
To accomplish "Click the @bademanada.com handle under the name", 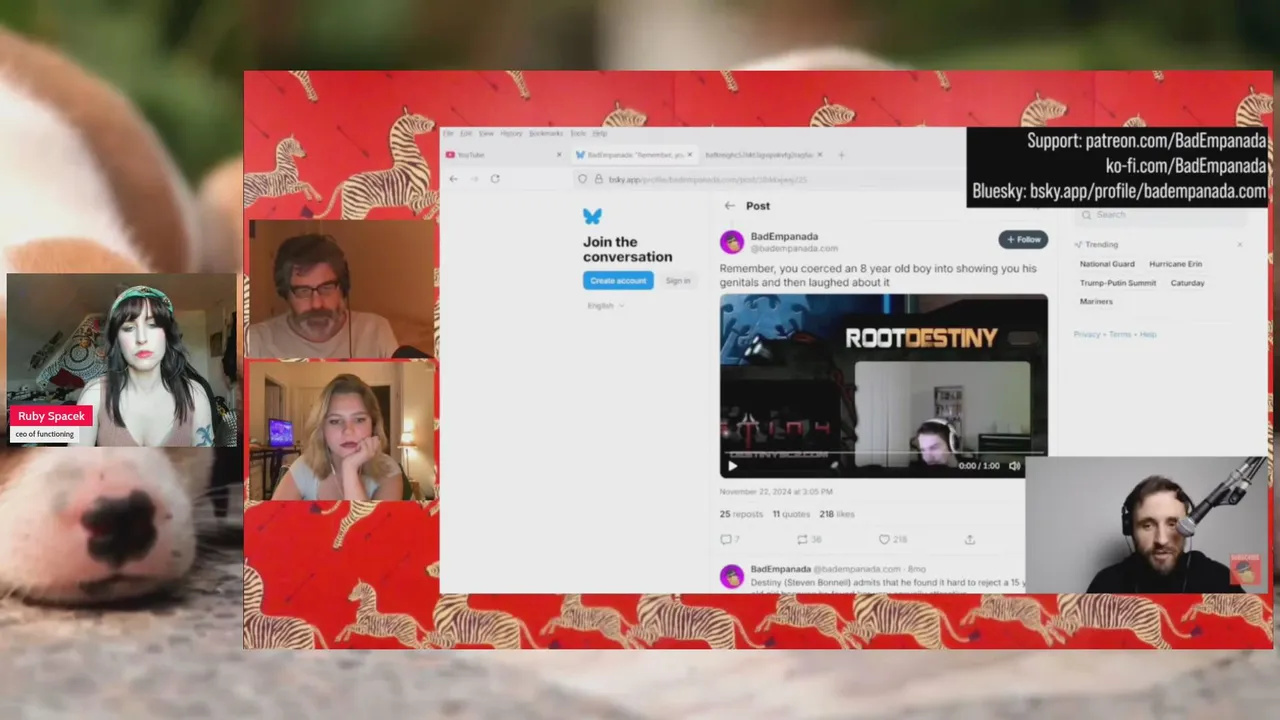I will pos(794,248).
